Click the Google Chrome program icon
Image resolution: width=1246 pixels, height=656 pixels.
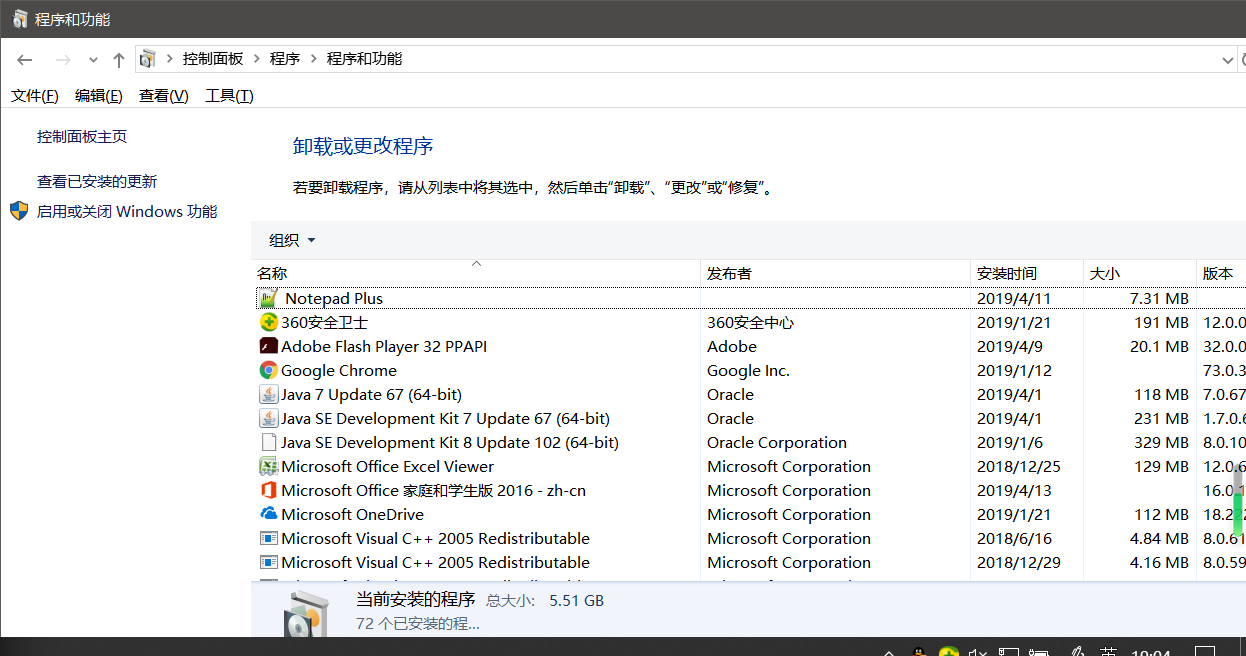coord(268,370)
